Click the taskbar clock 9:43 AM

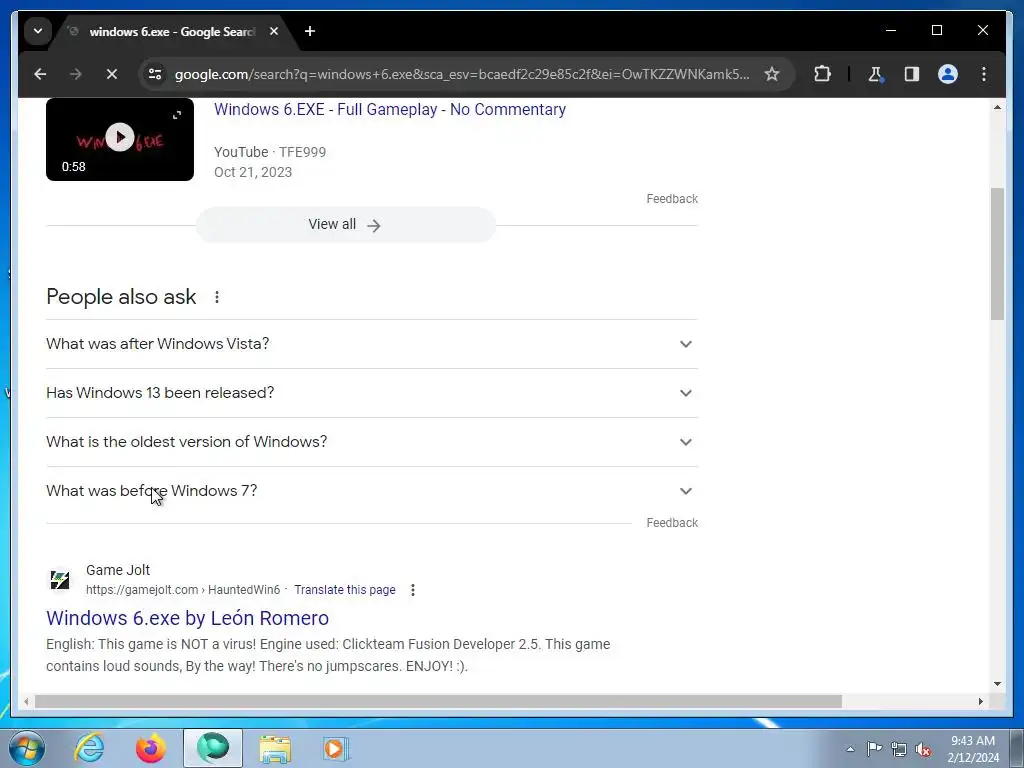(x=973, y=749)
